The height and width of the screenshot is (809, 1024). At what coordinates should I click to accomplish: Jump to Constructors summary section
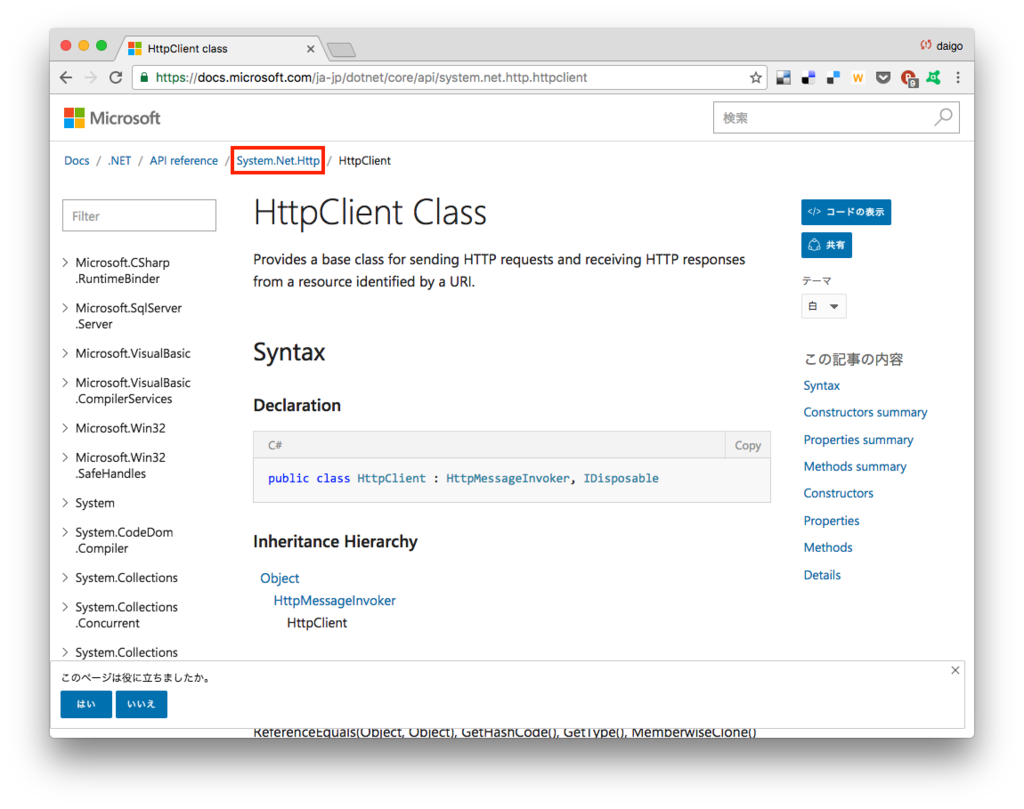tap(865, 413)
